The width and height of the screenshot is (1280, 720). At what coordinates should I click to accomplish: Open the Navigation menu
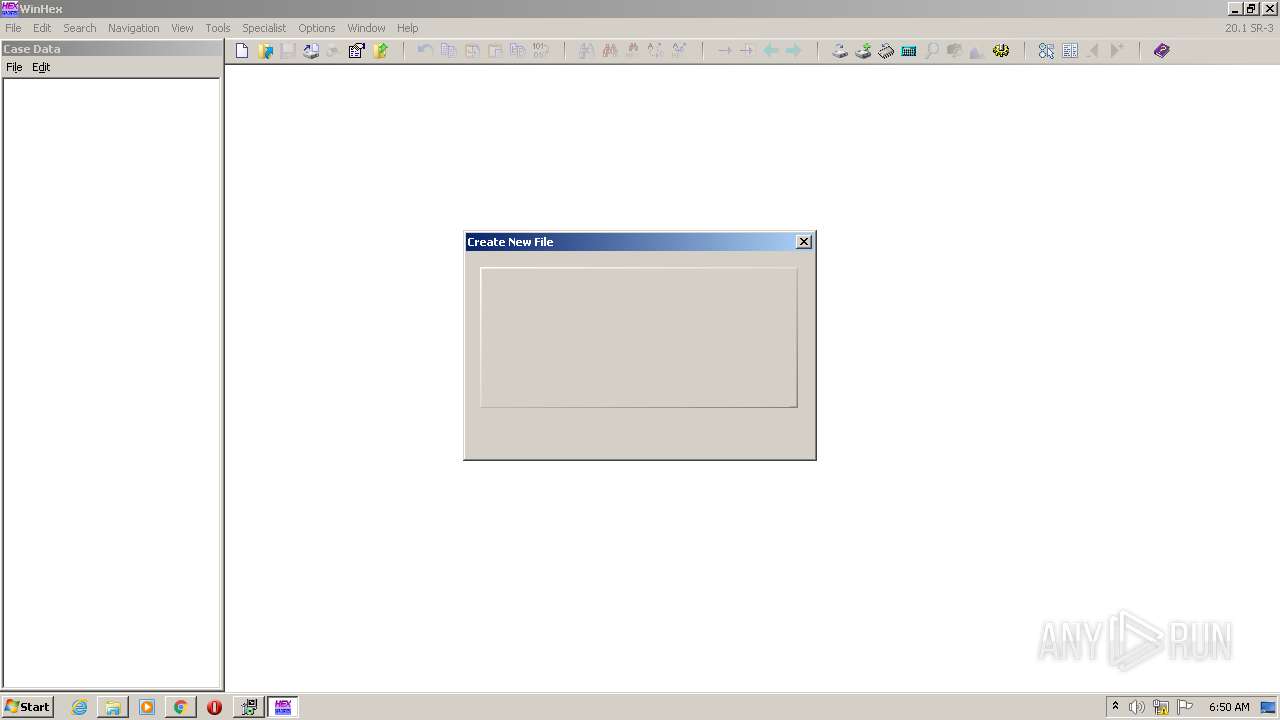pos(133,28)
